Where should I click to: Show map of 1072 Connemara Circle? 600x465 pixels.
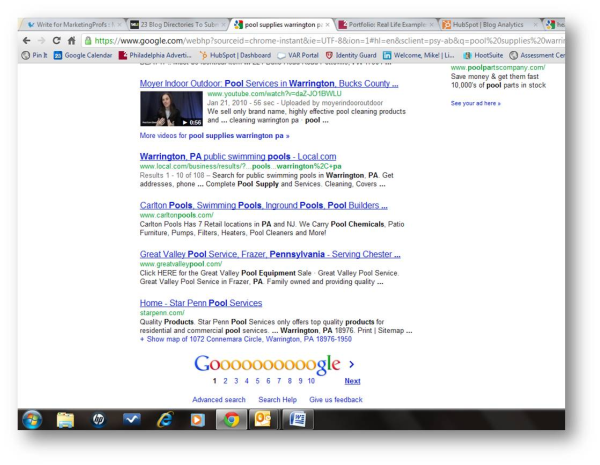(246, 339)
